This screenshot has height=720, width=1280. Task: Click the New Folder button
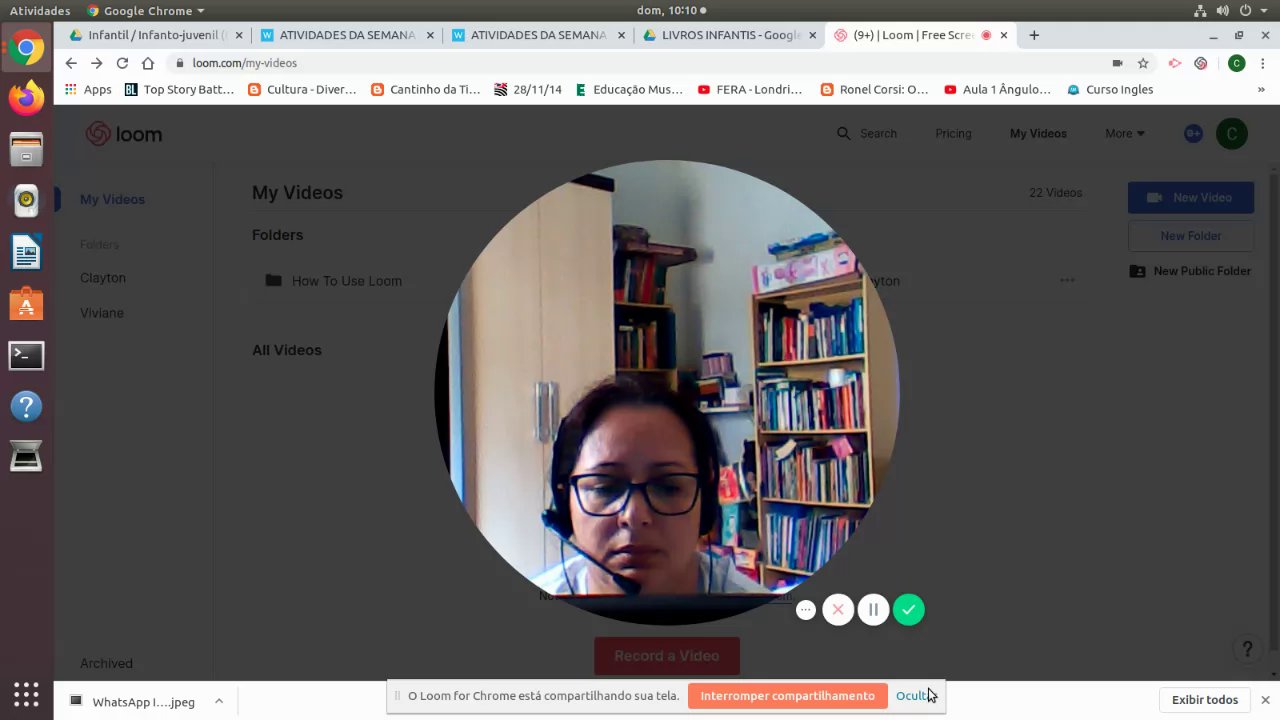(1191, 236)
